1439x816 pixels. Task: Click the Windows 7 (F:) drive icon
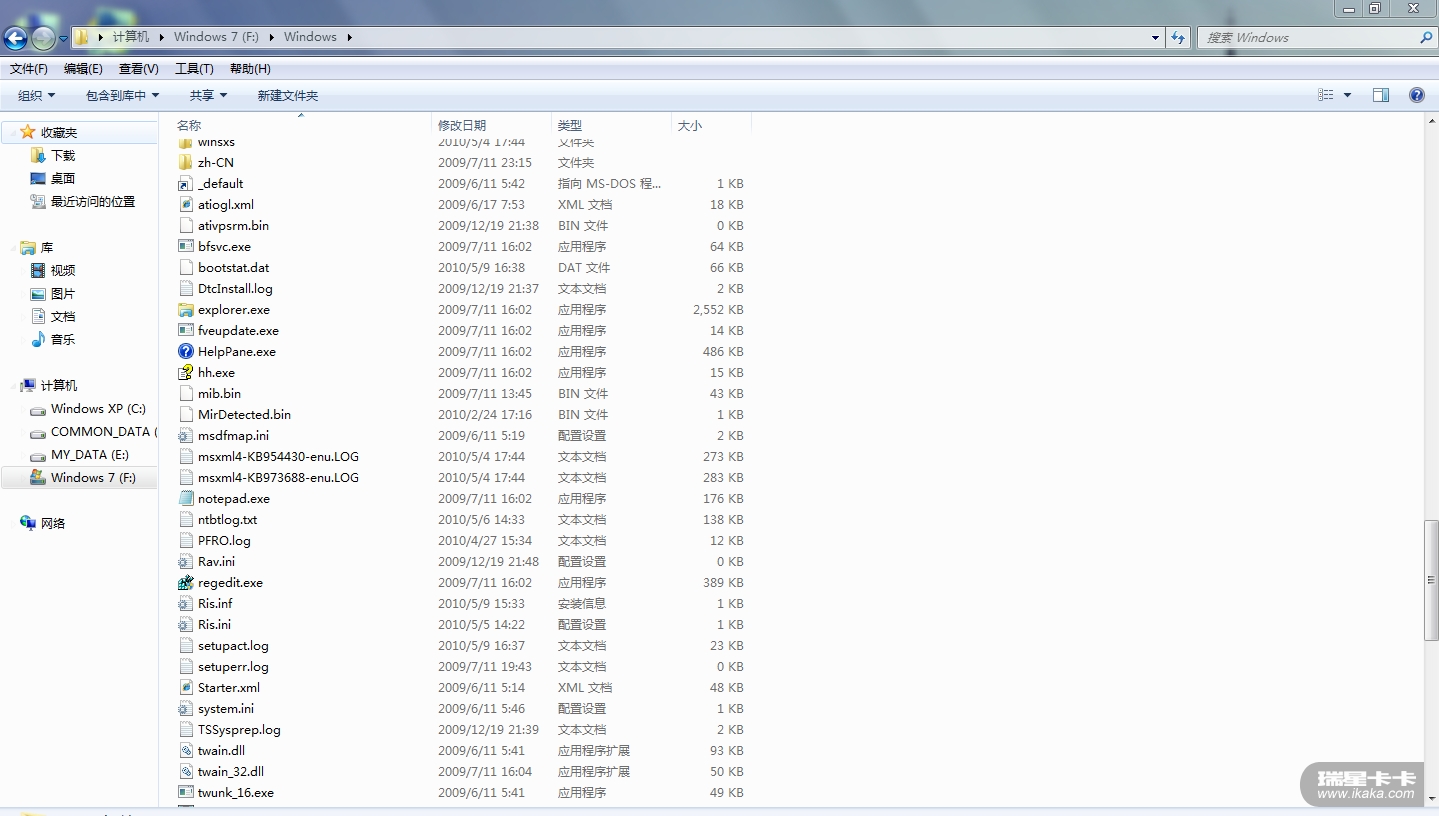pyautogui.click(x=38, y=478)
